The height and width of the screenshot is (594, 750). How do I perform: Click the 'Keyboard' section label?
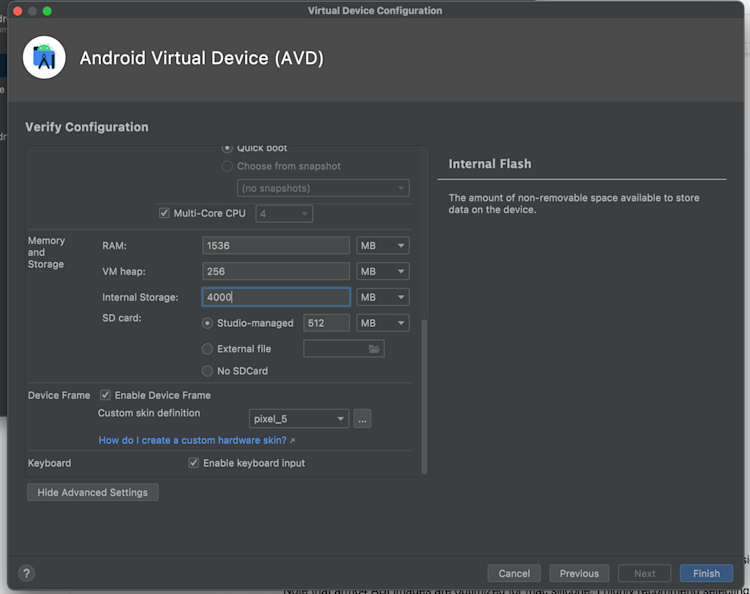tap(49, 463)
